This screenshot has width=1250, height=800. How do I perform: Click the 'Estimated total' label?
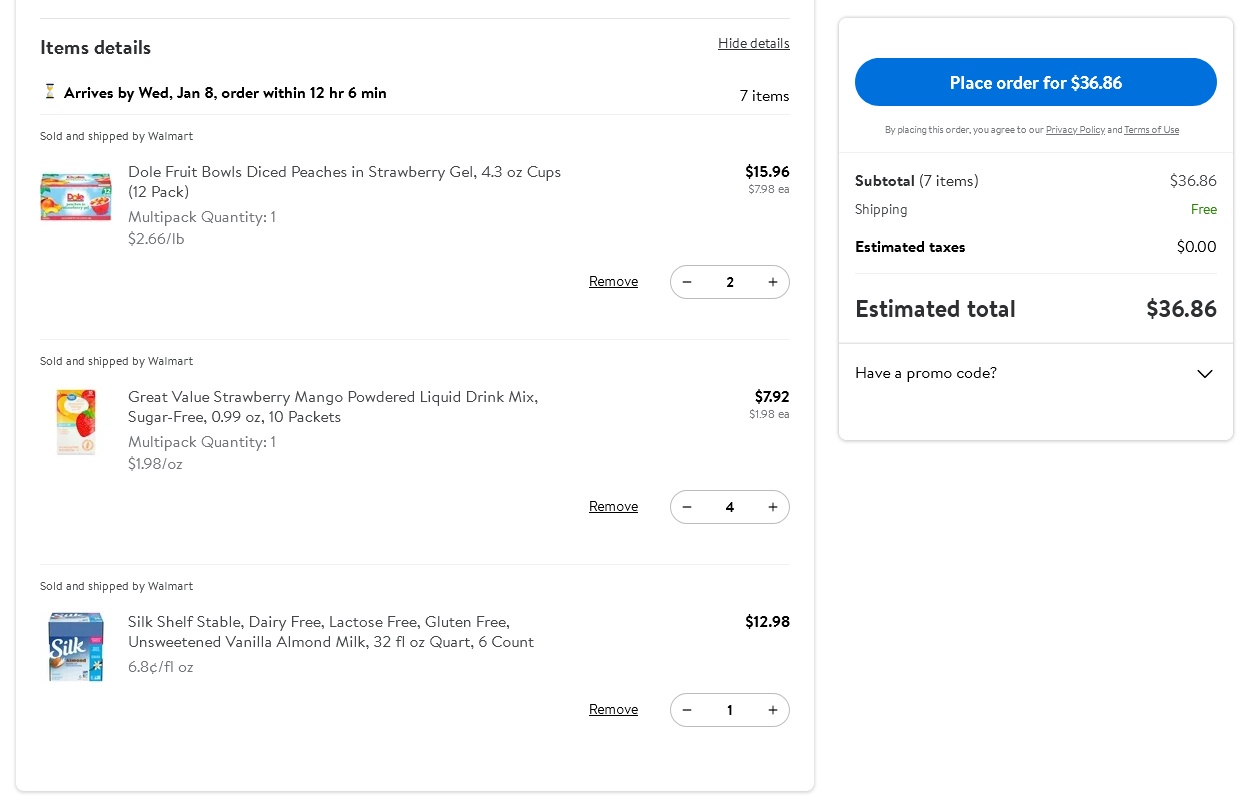935,309
